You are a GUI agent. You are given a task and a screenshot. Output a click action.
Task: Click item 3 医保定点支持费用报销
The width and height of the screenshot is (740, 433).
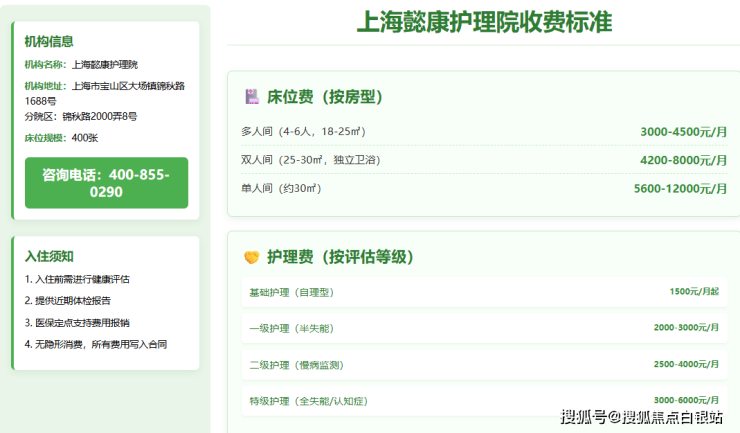77,323
